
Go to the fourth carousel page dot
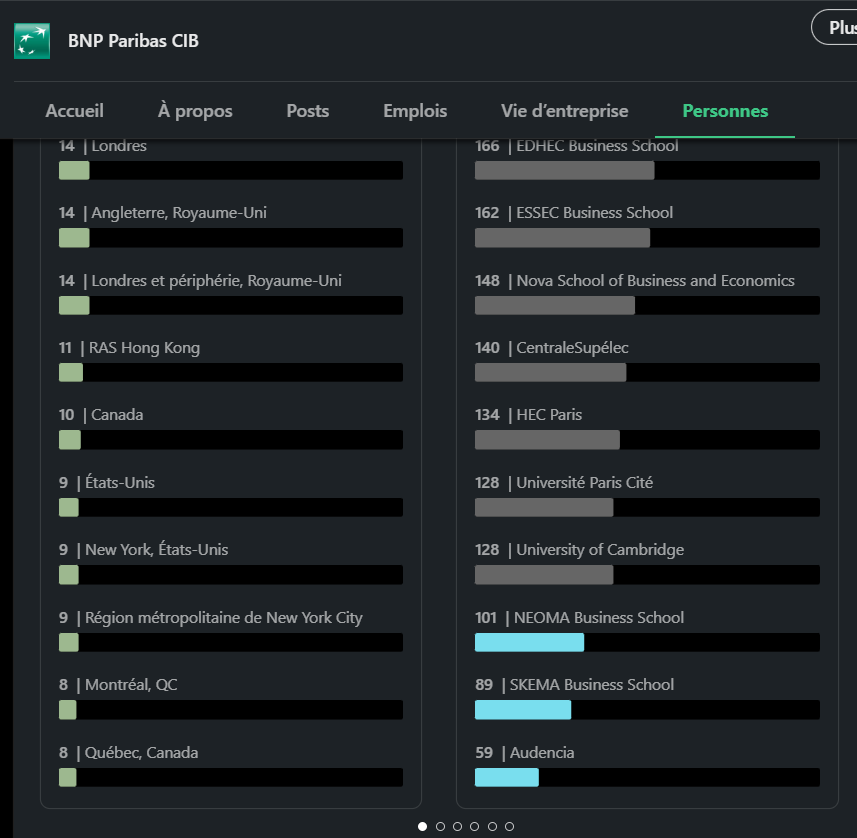point(474,827)
